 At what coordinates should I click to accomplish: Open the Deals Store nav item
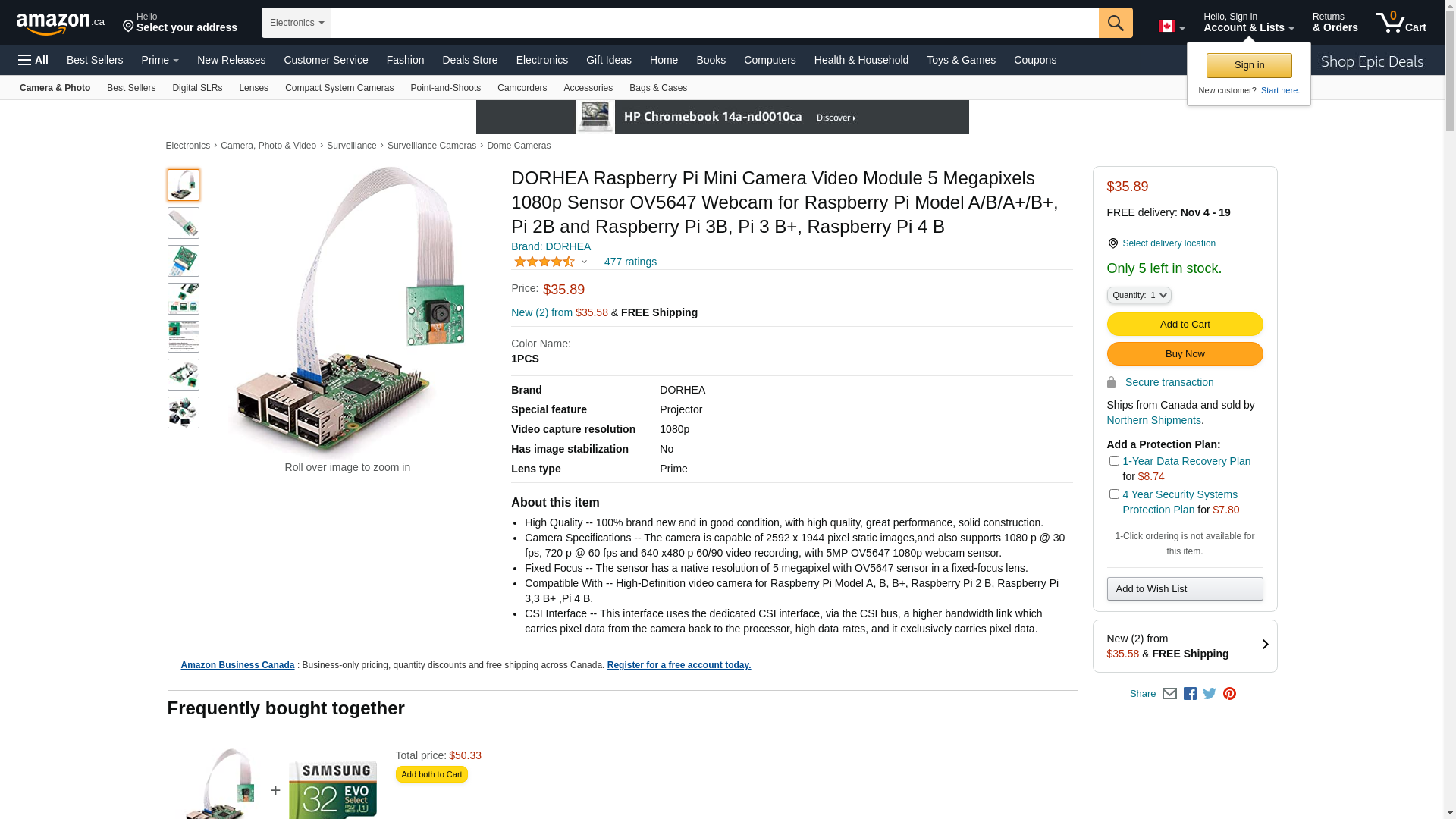470,60
